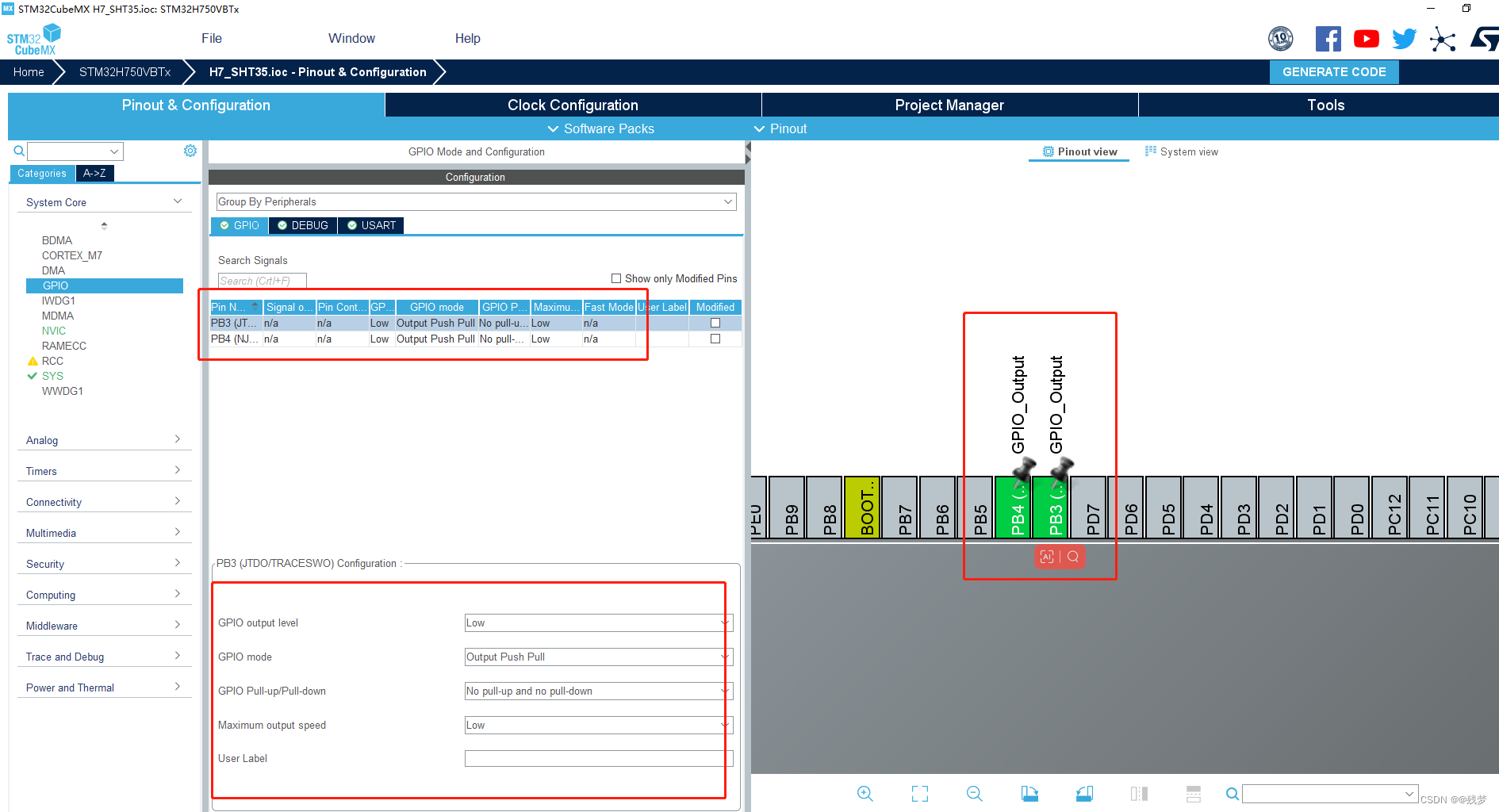Click the ST community network icon
The height and width of the screenshot is (812, 1499).
(x=1443, y=39)
